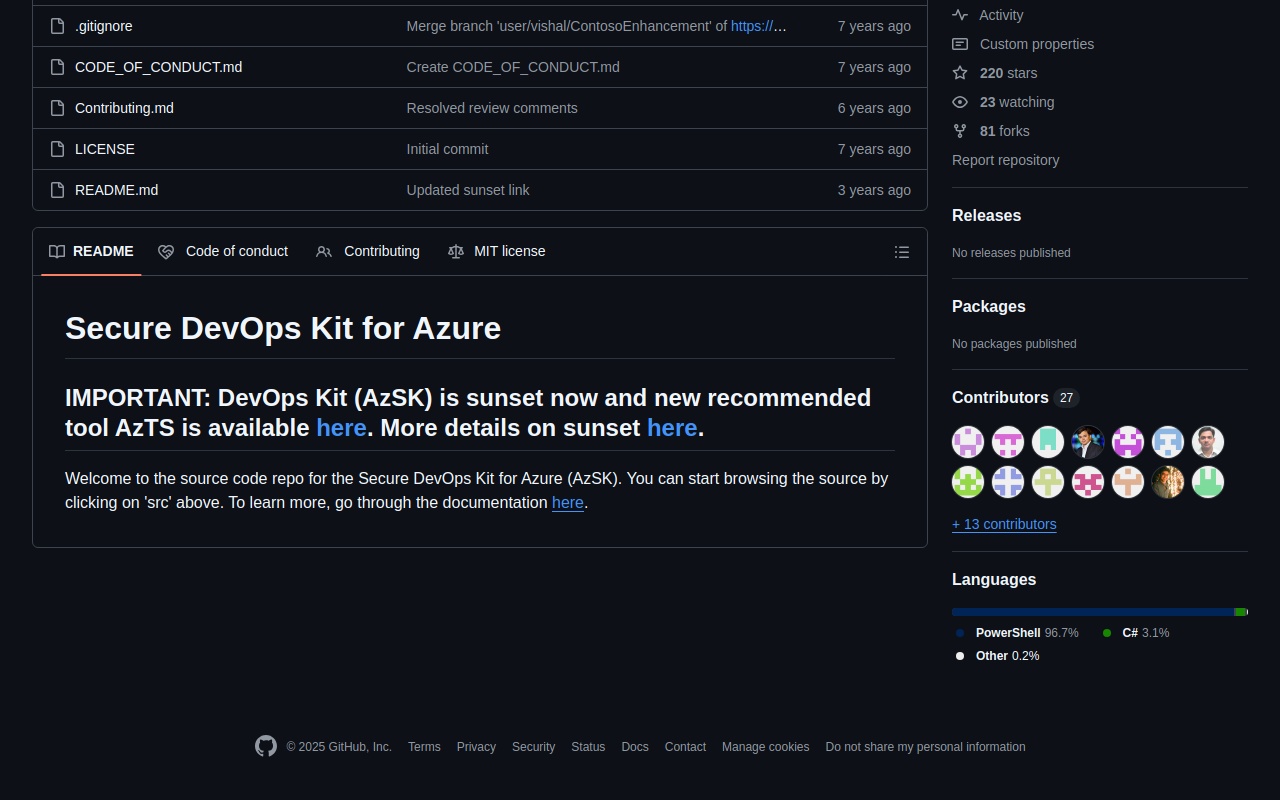Show the + 13 contributors link
The height and width of the screenshot is (800, 1280).
[1004, 524]
